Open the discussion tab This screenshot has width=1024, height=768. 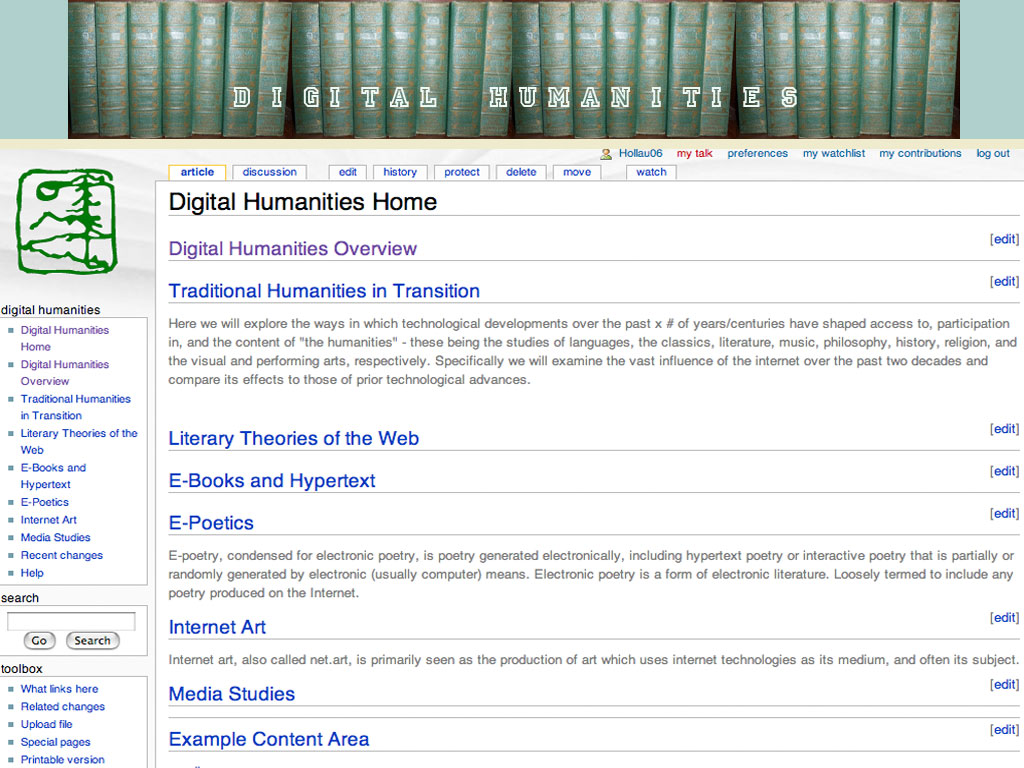(x=269, y=172)
